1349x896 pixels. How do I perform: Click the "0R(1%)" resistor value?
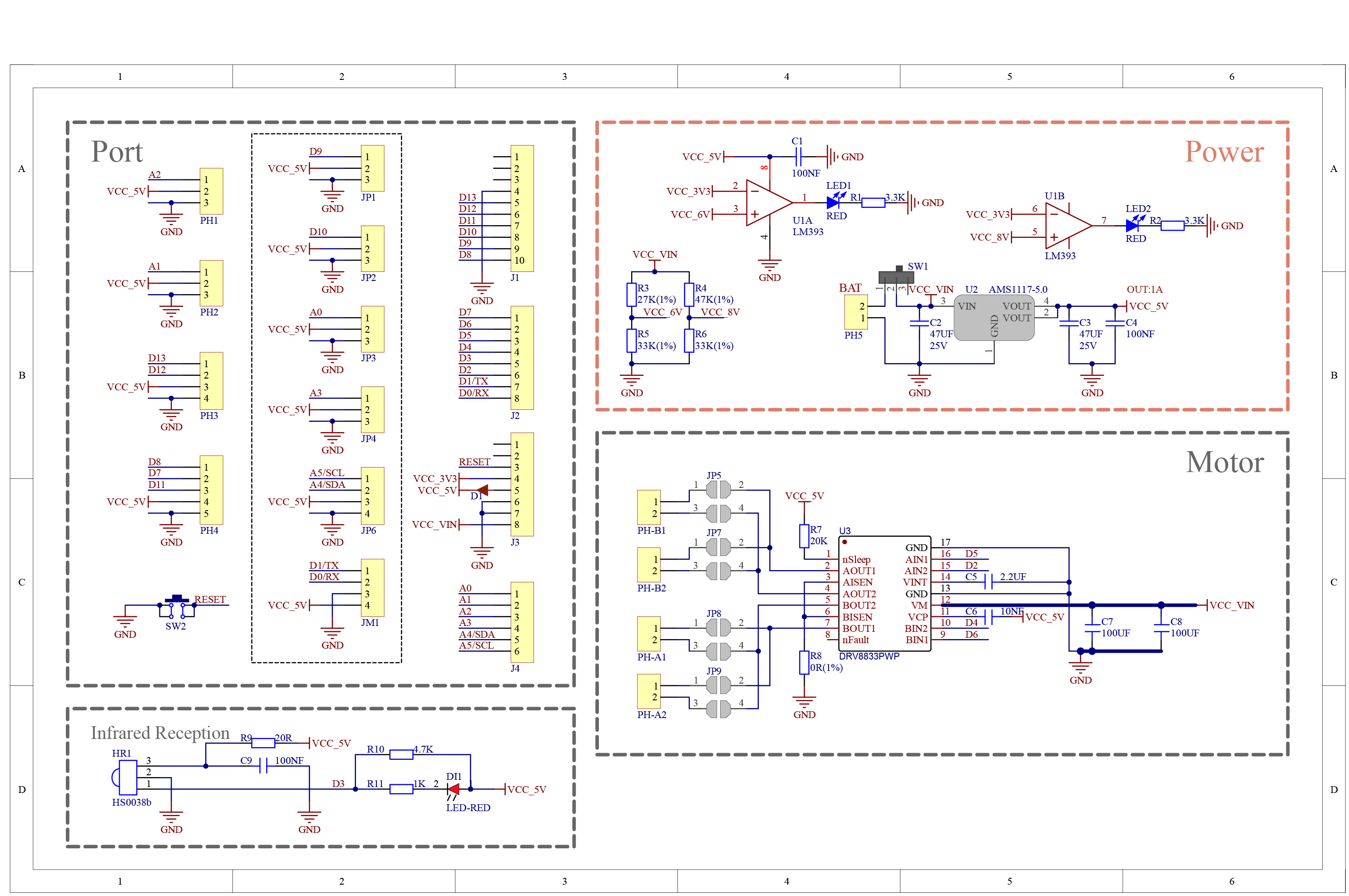pyautogui.click(x=826, y=667)
